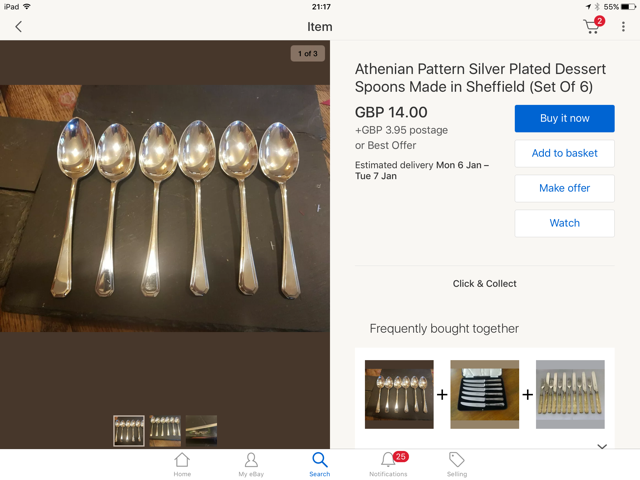The image size is (640, 480).
Task: Watch this spoon listing
Action: [x=564, y=223]
